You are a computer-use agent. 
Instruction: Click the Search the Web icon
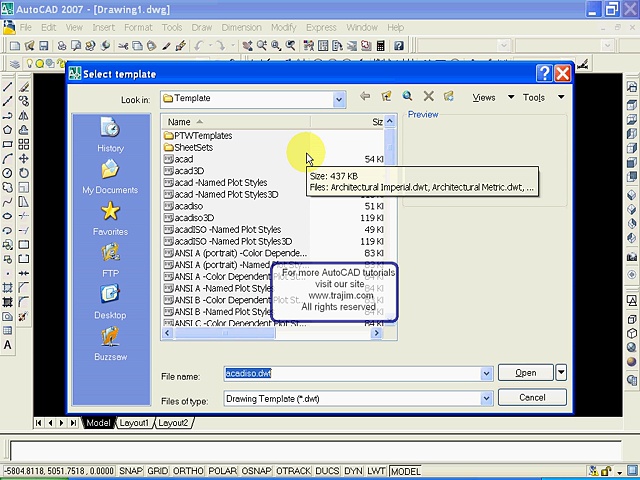coord(407,97)
